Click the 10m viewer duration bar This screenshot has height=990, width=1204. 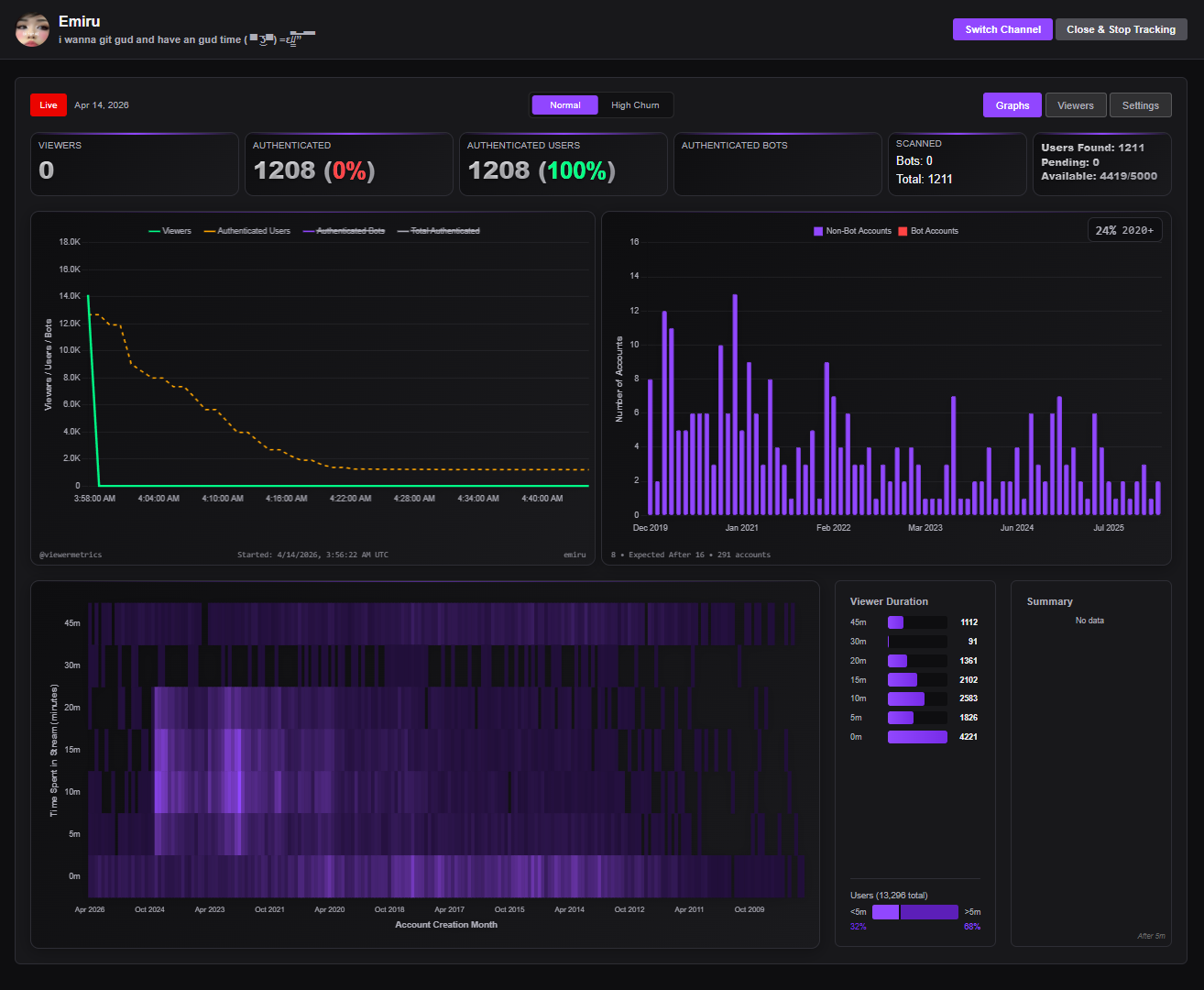pos(917,698)
